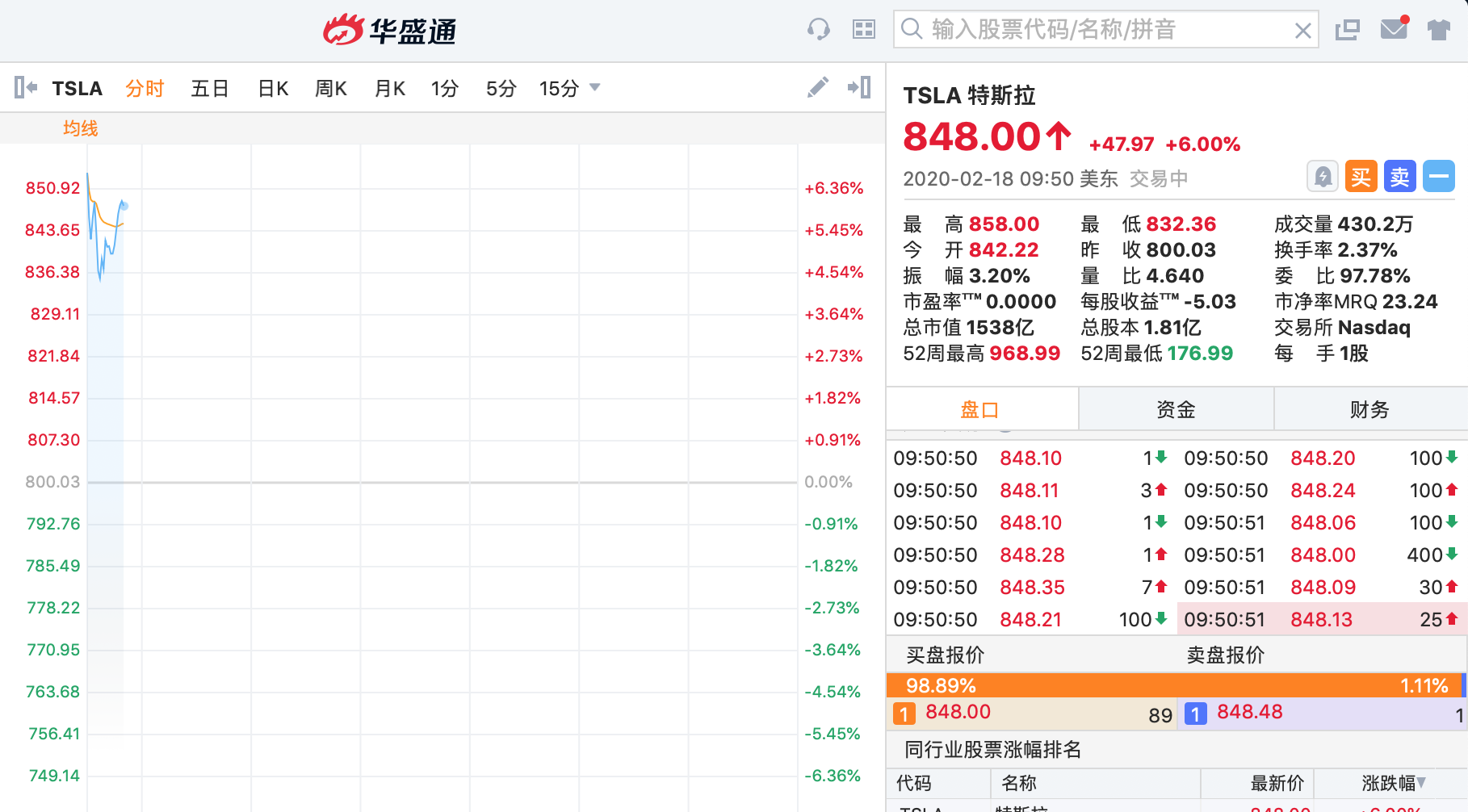
Task: Select the pencil drawing tool
Action: (818, 87)
